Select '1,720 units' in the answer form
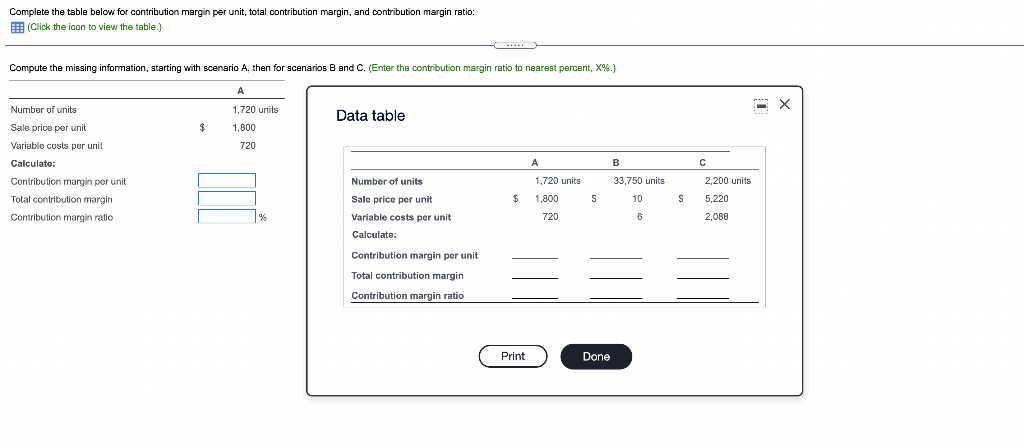 tap(255, 110)
